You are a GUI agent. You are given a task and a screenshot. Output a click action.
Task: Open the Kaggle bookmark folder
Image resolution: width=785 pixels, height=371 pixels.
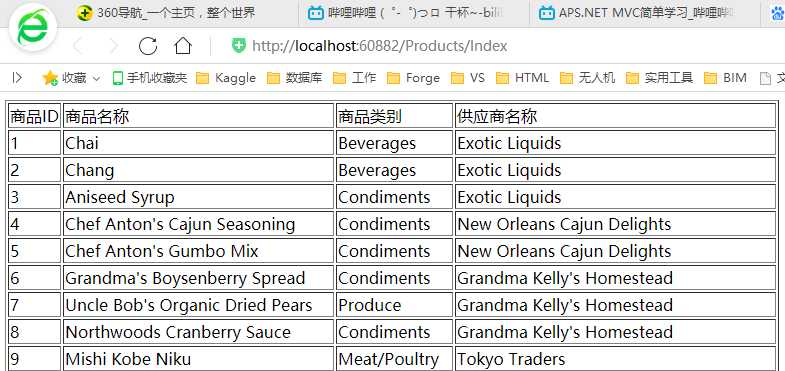pyautogui.click(x=226, y=78)
